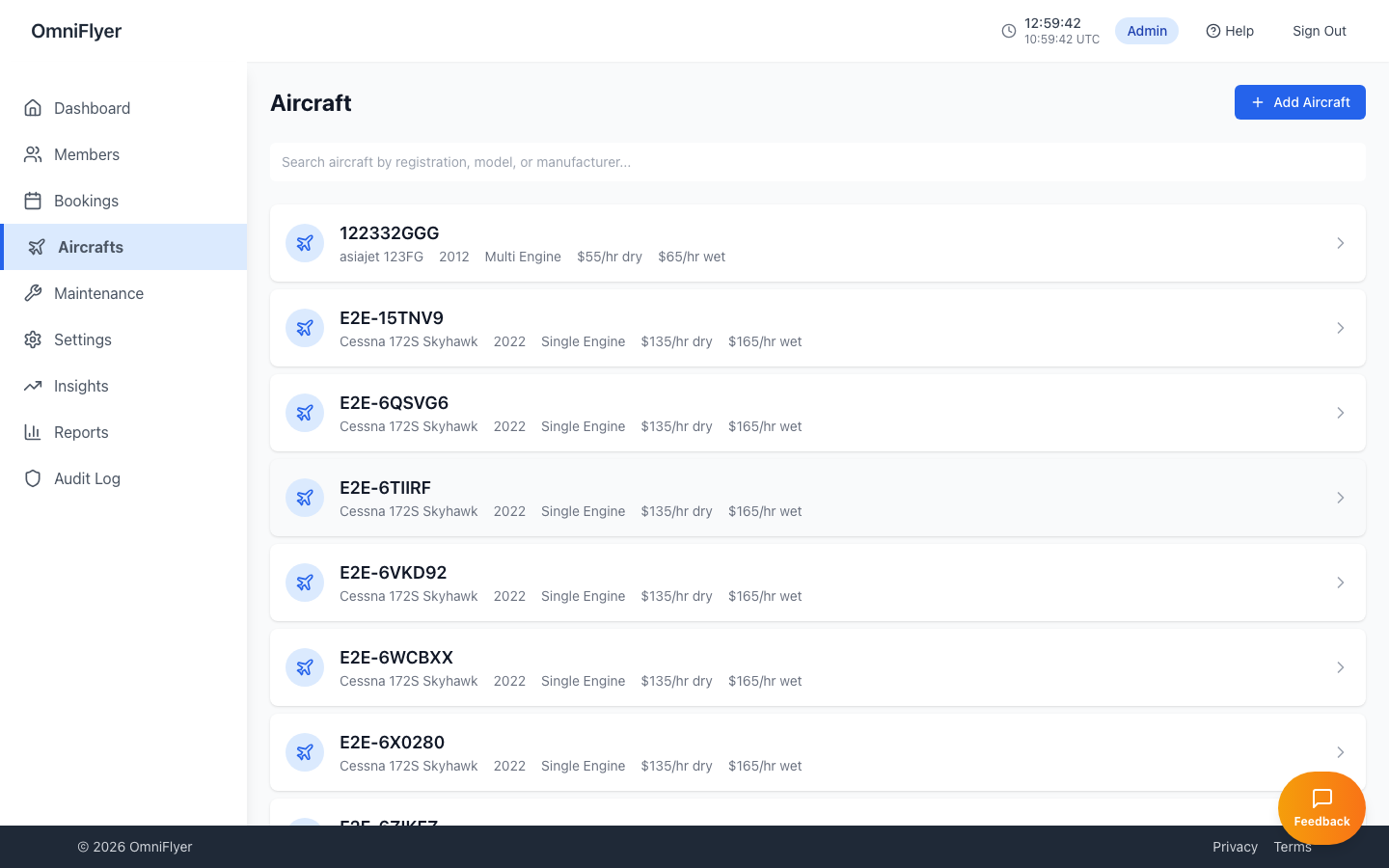Click the Add Aircraft button

(1300, 102)
